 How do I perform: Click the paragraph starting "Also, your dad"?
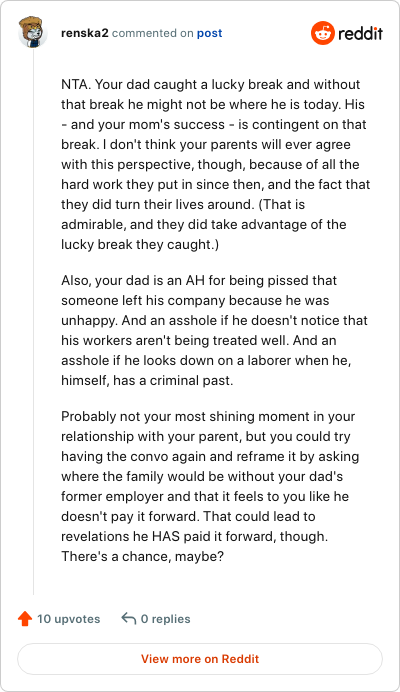(215, 331)
